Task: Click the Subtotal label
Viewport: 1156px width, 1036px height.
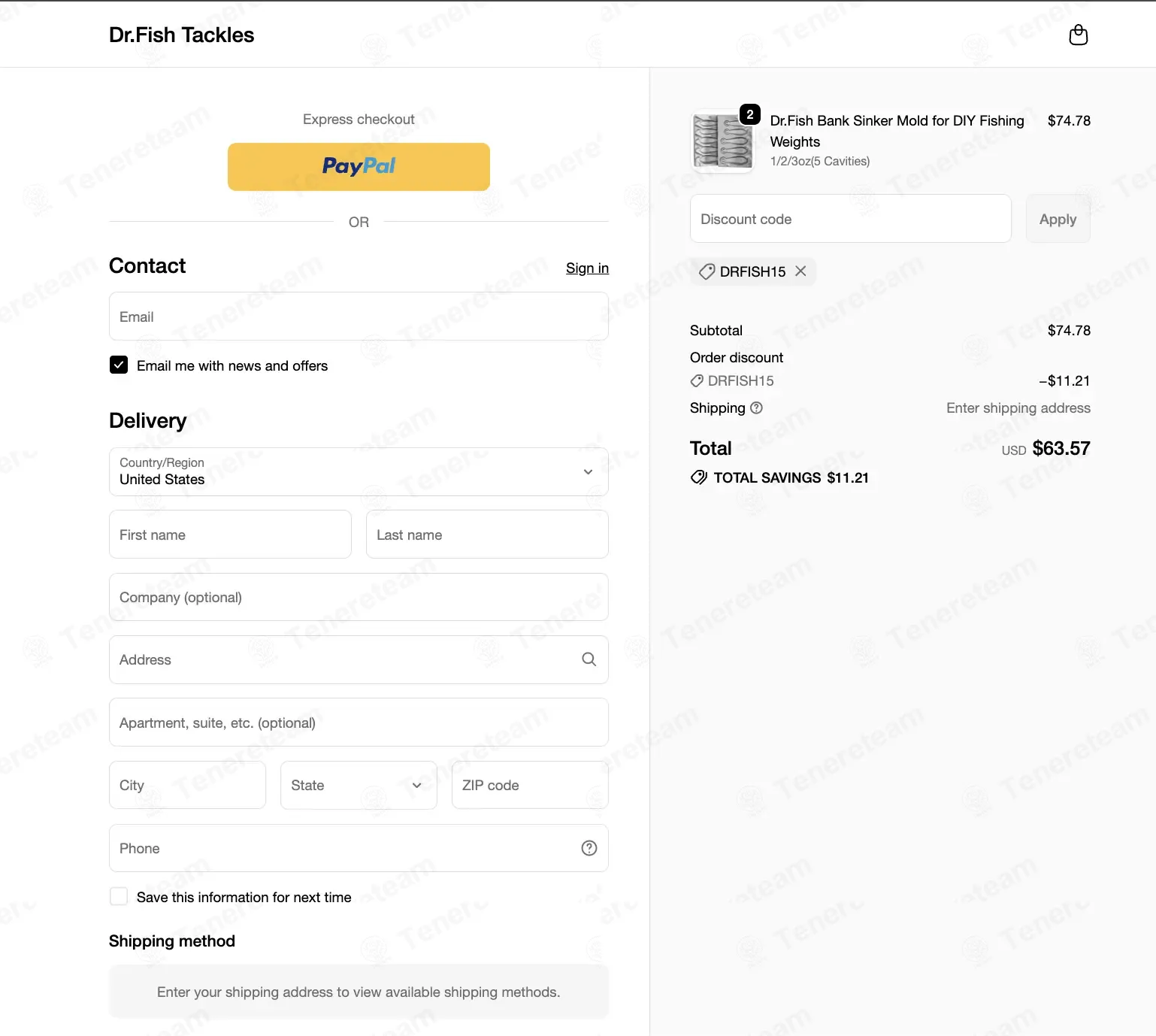Action: (716, 330)
